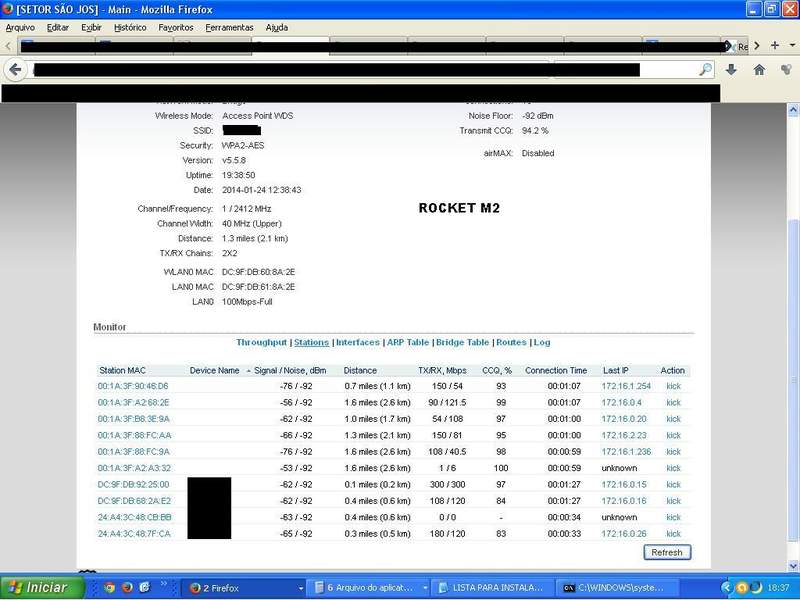This screenshot has height=600, width=800.
Task: Open the Ferramentas menu
Action: 229,28
